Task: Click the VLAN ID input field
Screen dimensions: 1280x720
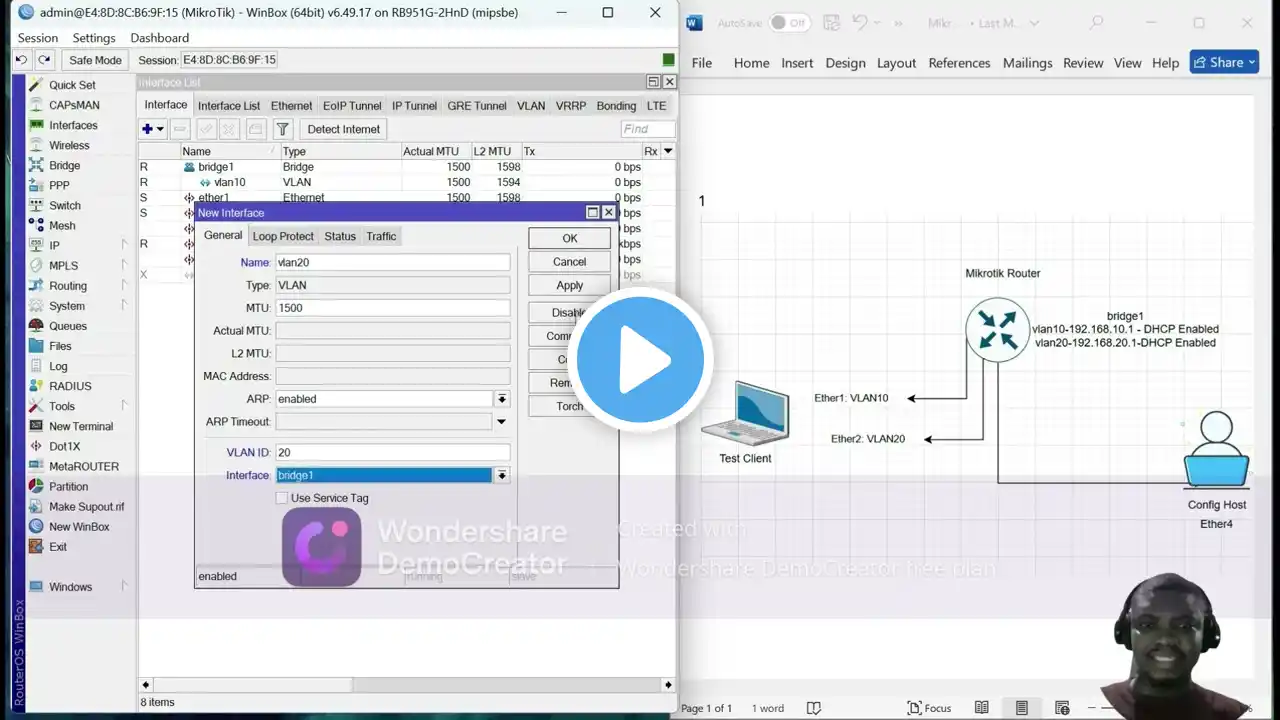Action: pos(392,453)
